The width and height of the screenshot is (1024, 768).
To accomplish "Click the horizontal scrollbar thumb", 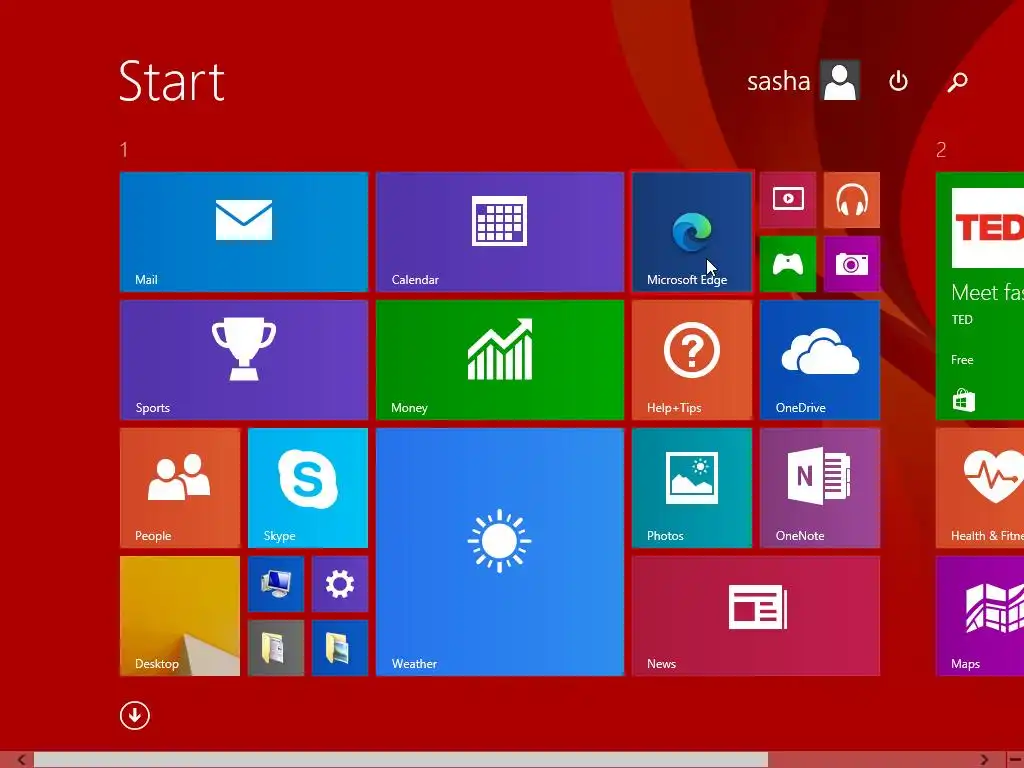I will click(400, 760).
